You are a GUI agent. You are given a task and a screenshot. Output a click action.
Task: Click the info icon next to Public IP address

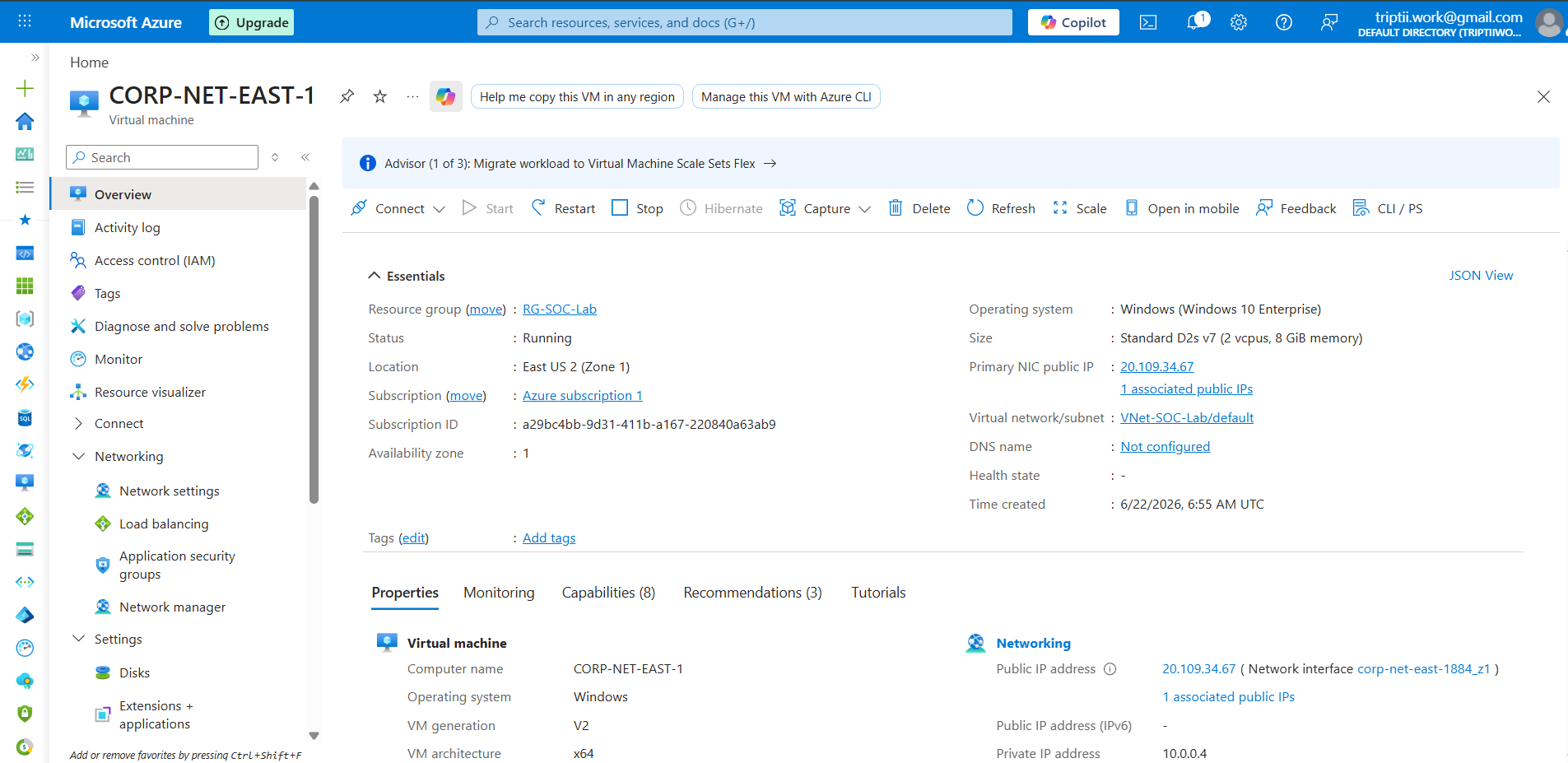(1110, 669)
